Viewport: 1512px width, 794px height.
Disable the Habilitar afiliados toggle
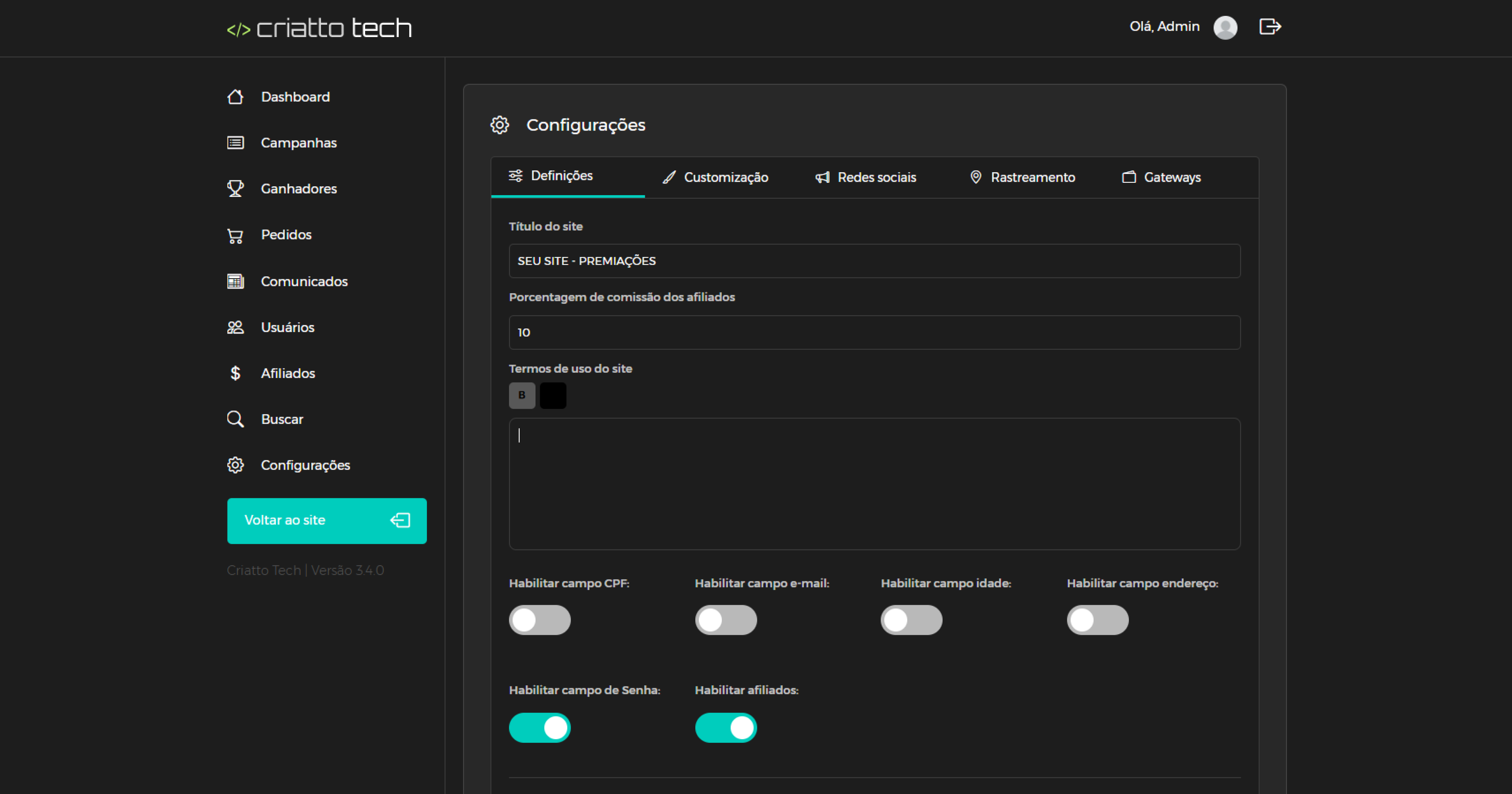pyautogui.click(x=725, y=728)
